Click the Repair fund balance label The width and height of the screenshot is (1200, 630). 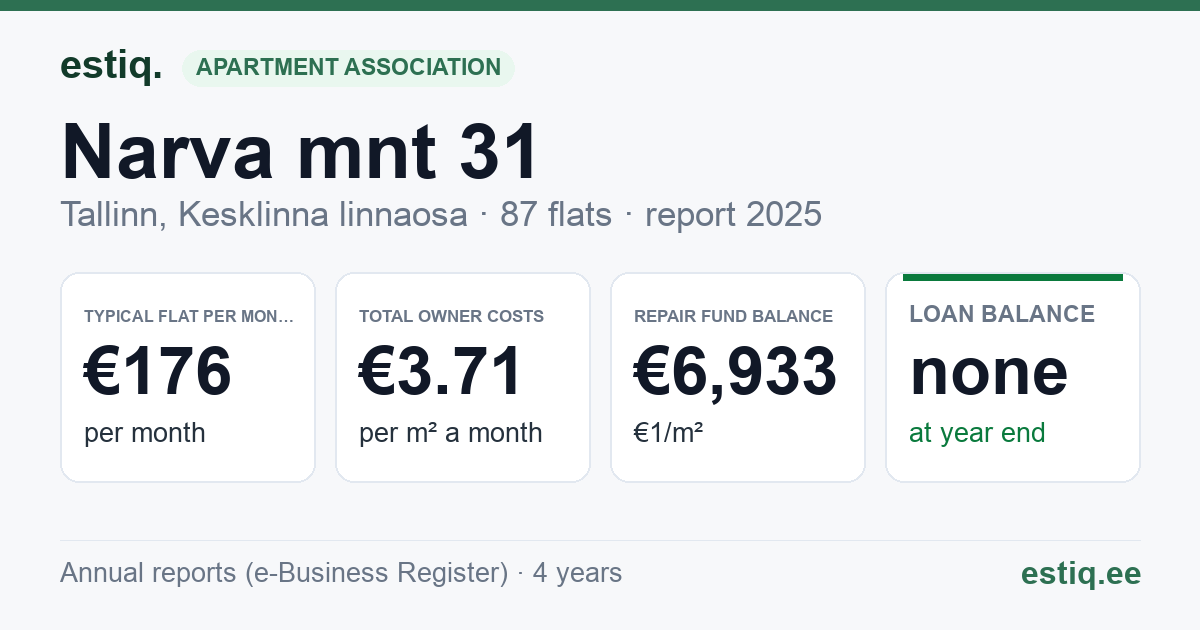[733, 316]
